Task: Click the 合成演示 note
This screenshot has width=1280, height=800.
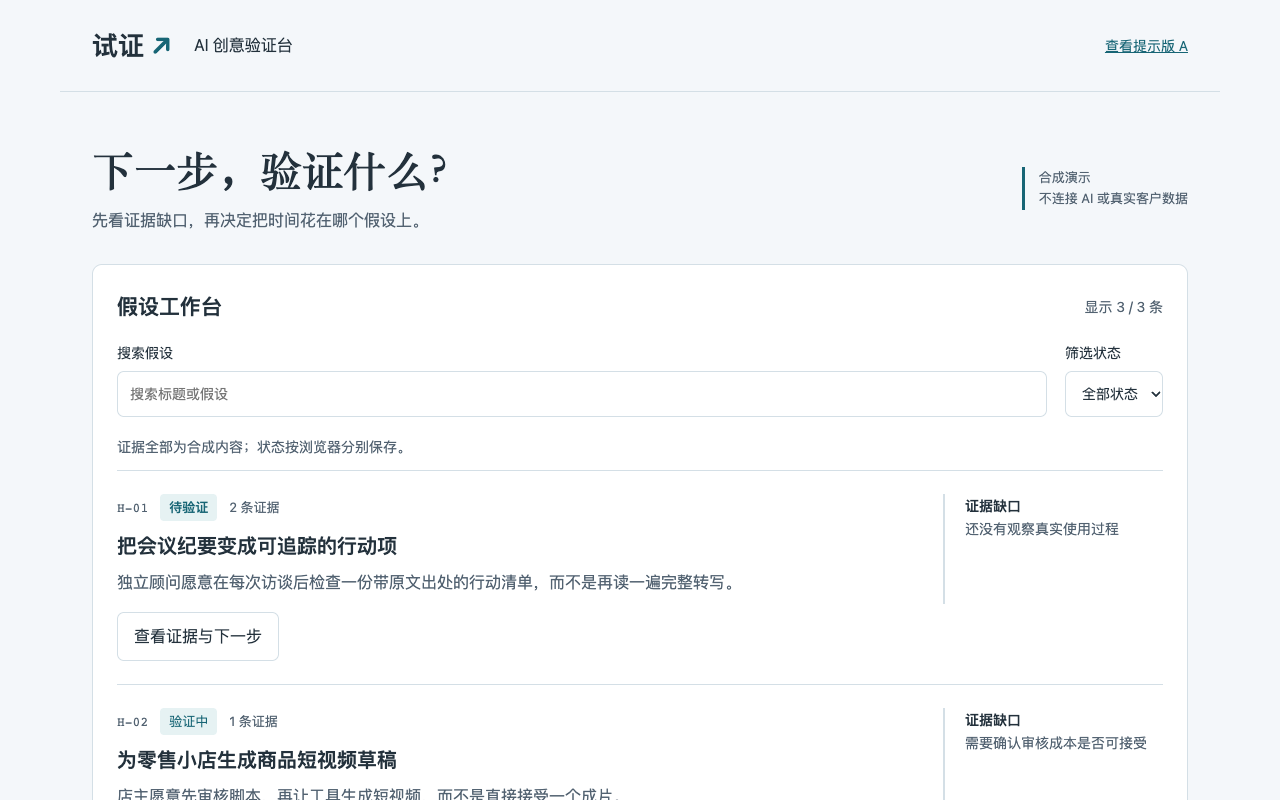Action: click(x=1065, y=177)
